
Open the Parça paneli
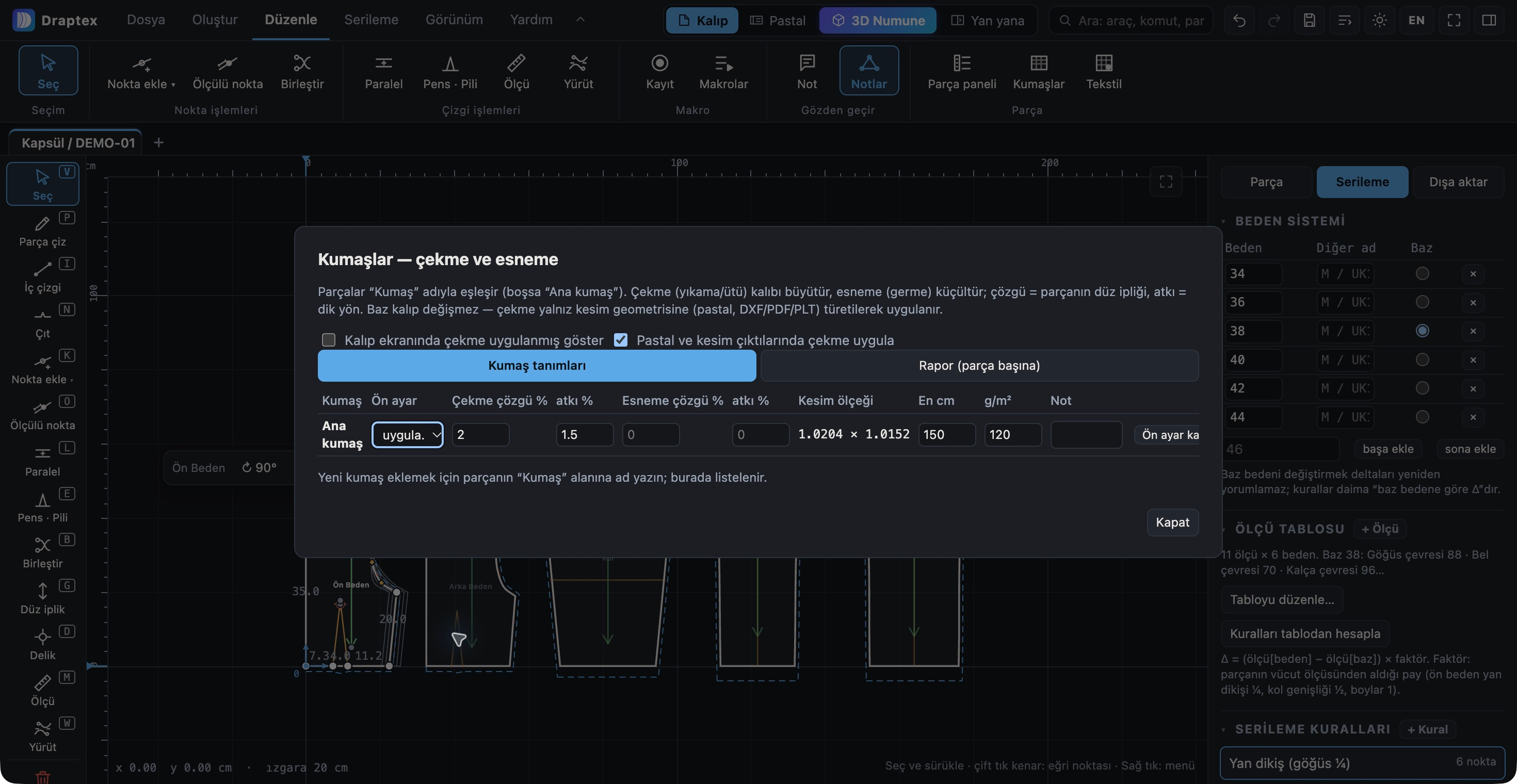962,71
